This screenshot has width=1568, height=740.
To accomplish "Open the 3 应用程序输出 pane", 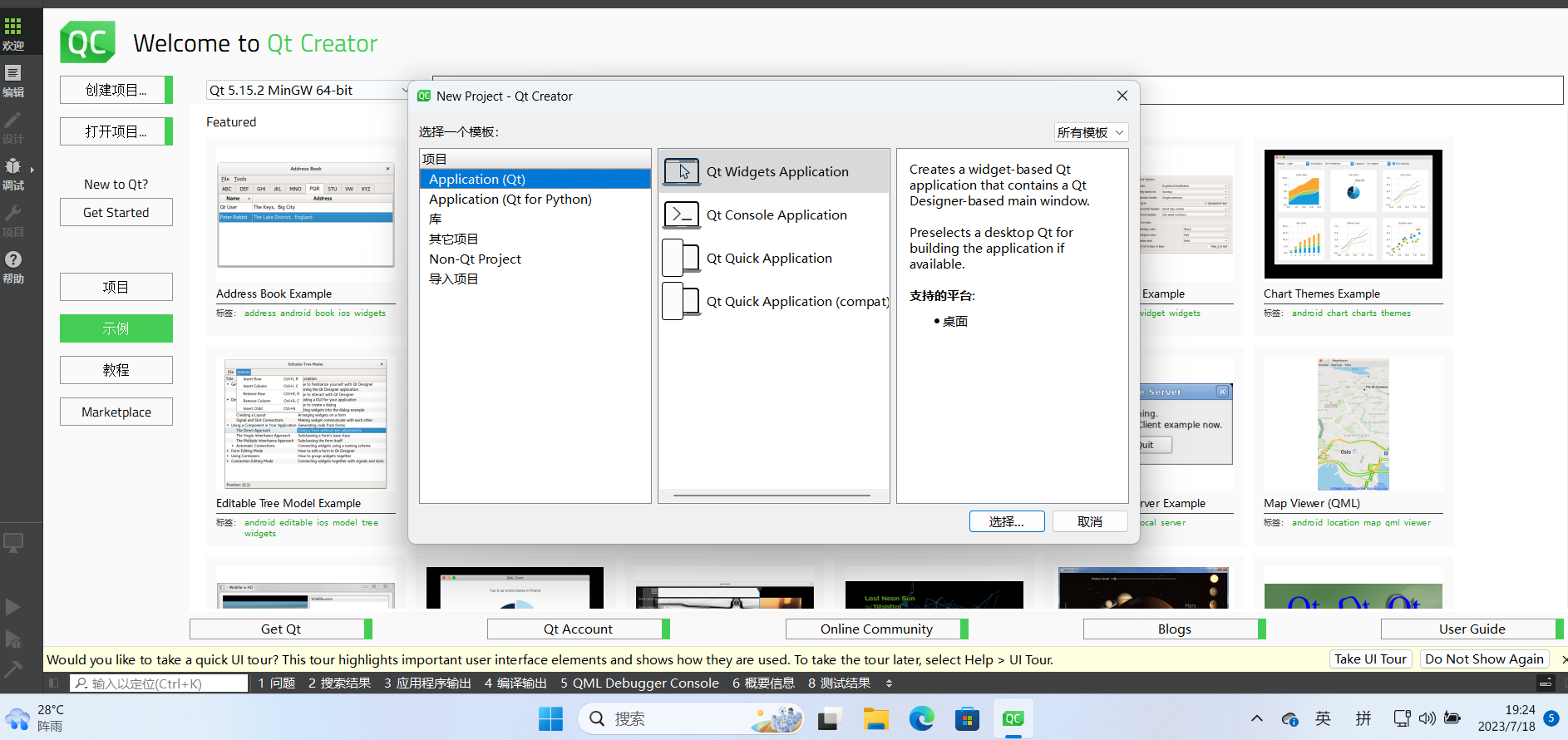I will pyautogui.click(x=427, y=683).
